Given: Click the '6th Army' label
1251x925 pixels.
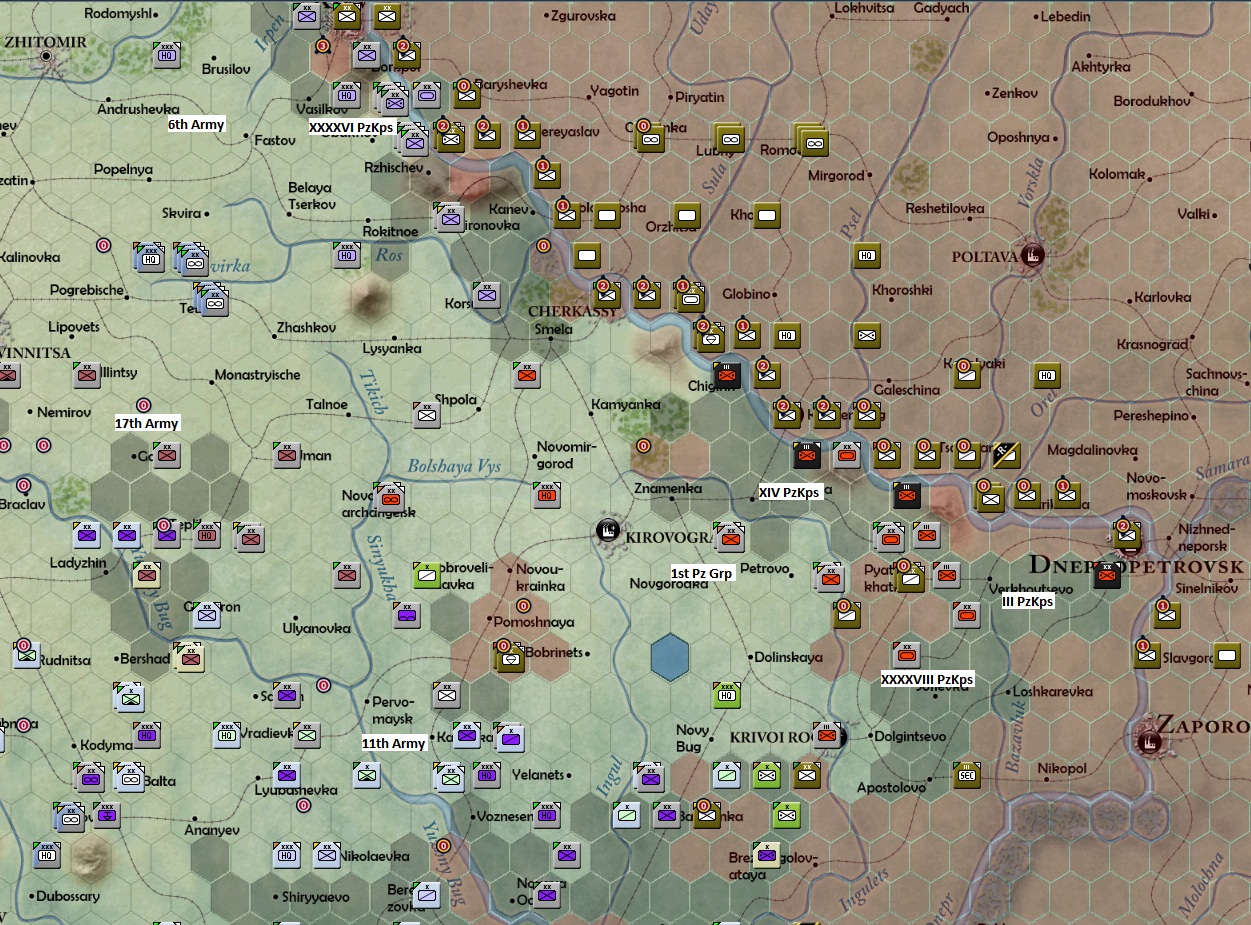Looking at the screenshot, I should tap(196, 125).
